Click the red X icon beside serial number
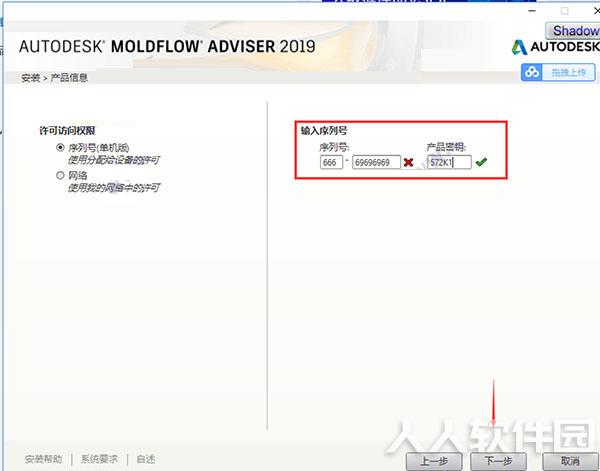The image size is (600, 471). tap(408, 163)
